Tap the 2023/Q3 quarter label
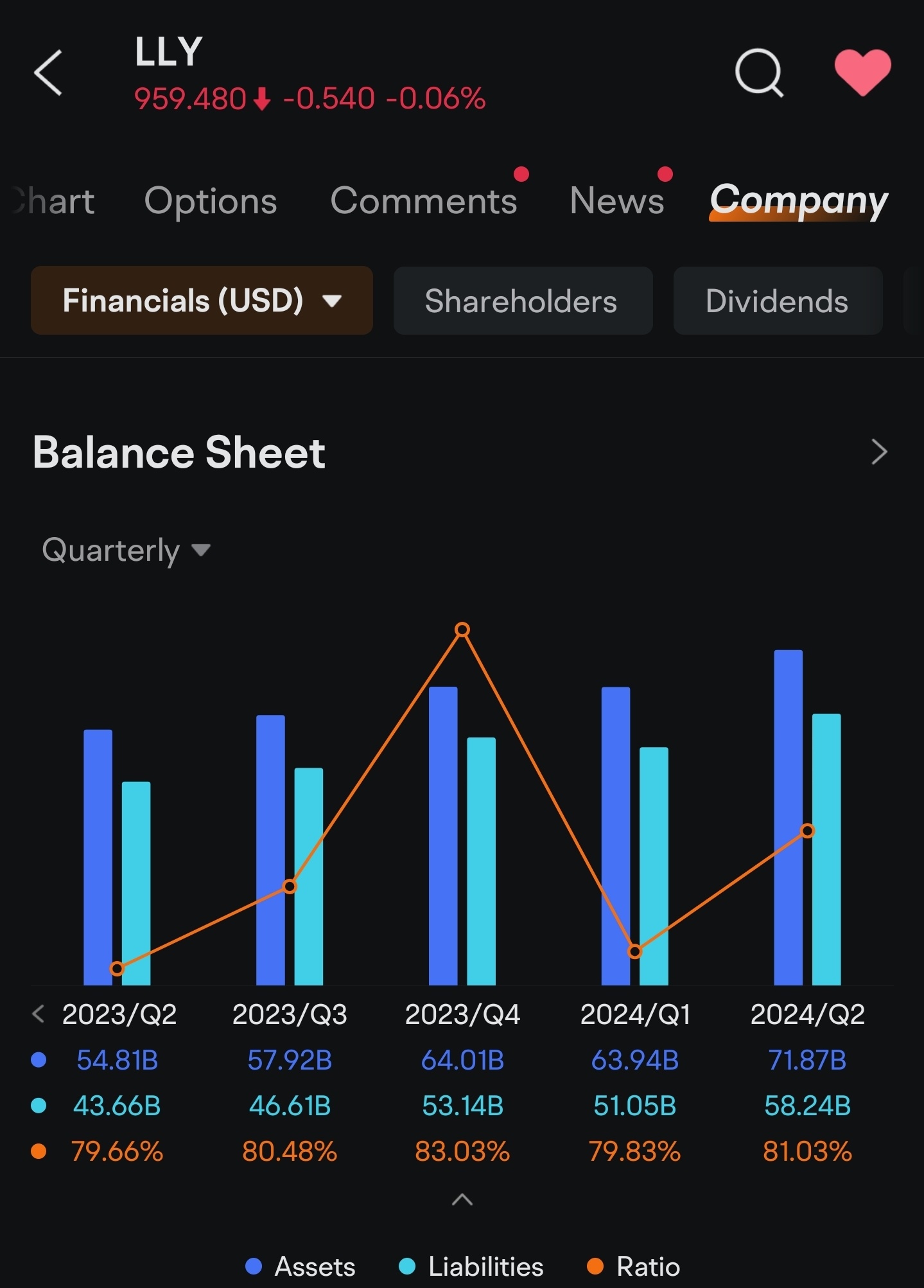 (x=290, y=1014)
